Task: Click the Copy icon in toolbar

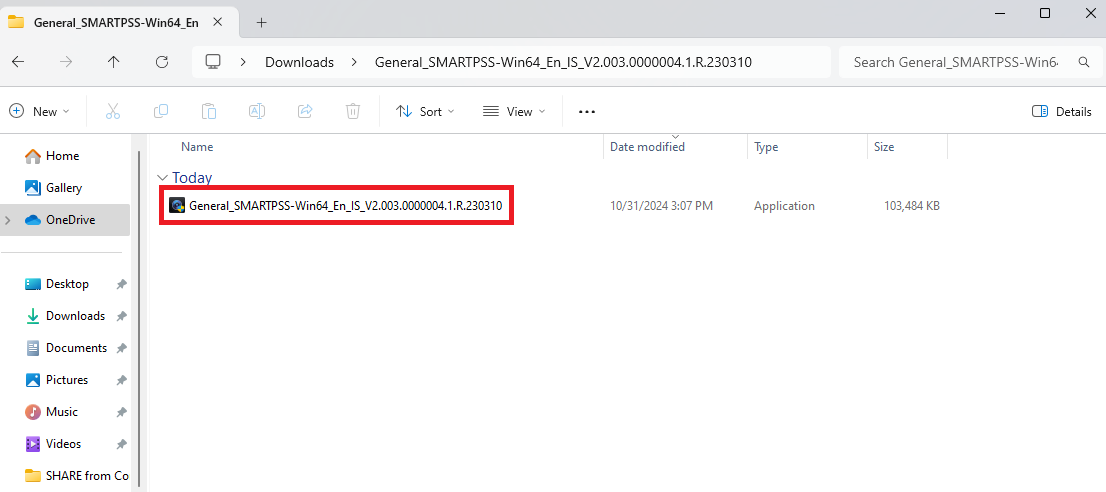Action: (161, 111)
